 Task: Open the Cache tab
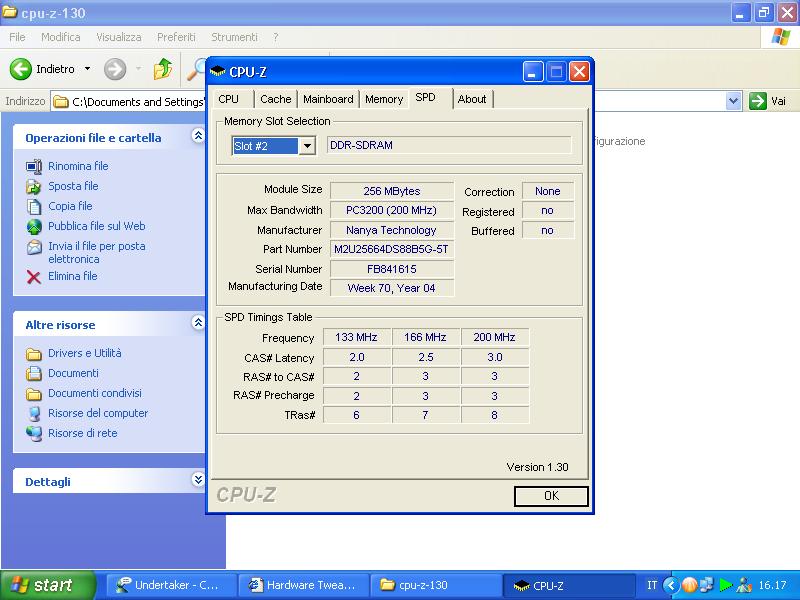tap(276, 99)
